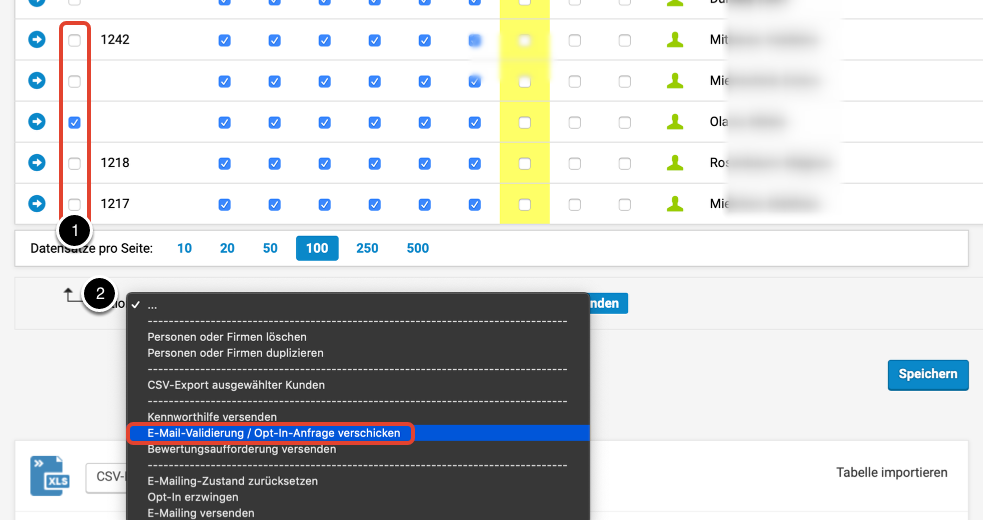
Task: Choose 'Personen oder Firmen löschen' menu entry
Action: [227, 337]
